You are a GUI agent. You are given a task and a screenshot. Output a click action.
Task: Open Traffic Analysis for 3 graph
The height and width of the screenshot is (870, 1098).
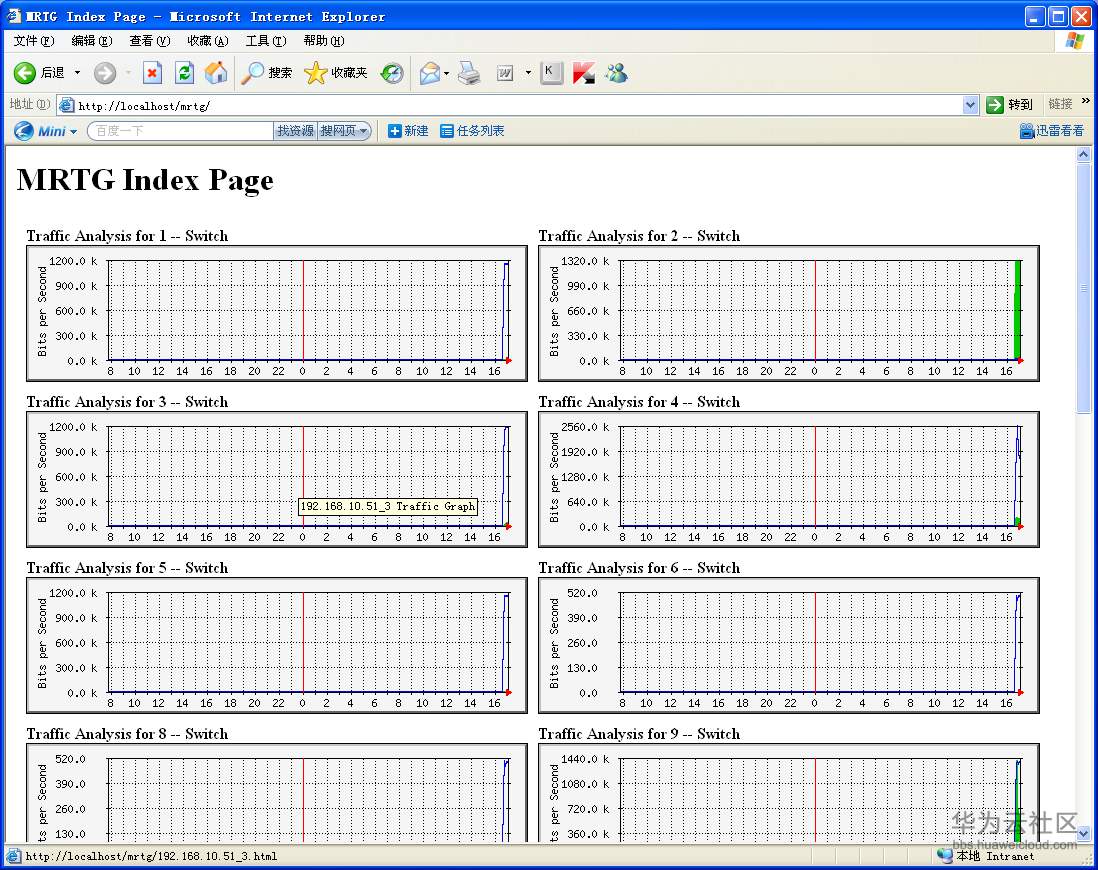pyautogui.click(x=276, y=479)
